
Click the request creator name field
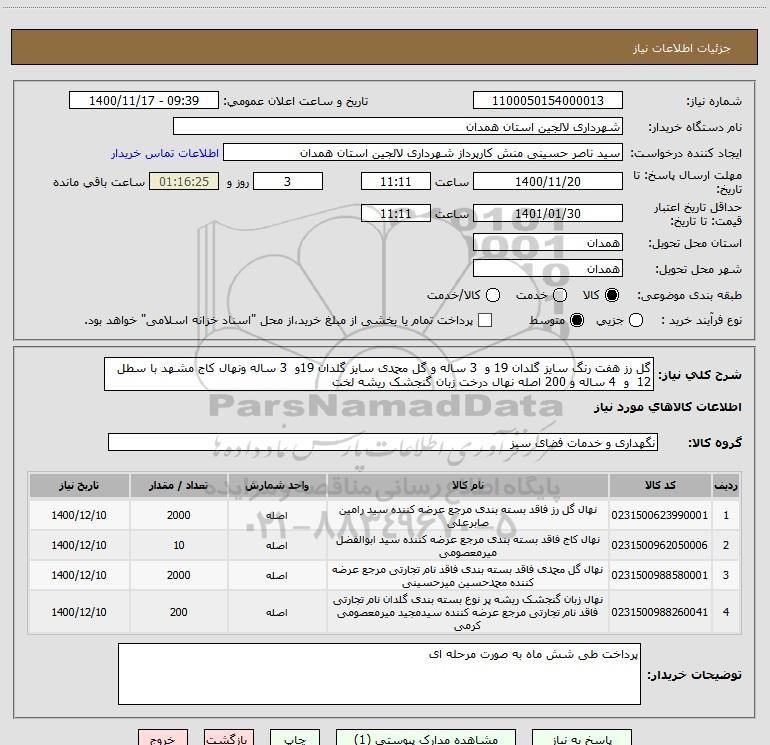[x=423, y=153]
